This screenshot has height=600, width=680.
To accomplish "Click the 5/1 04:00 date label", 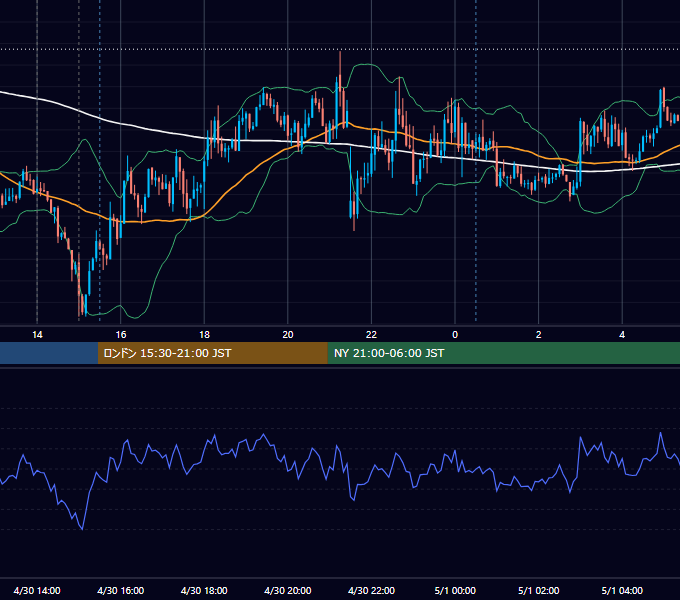I will [622, 590].
